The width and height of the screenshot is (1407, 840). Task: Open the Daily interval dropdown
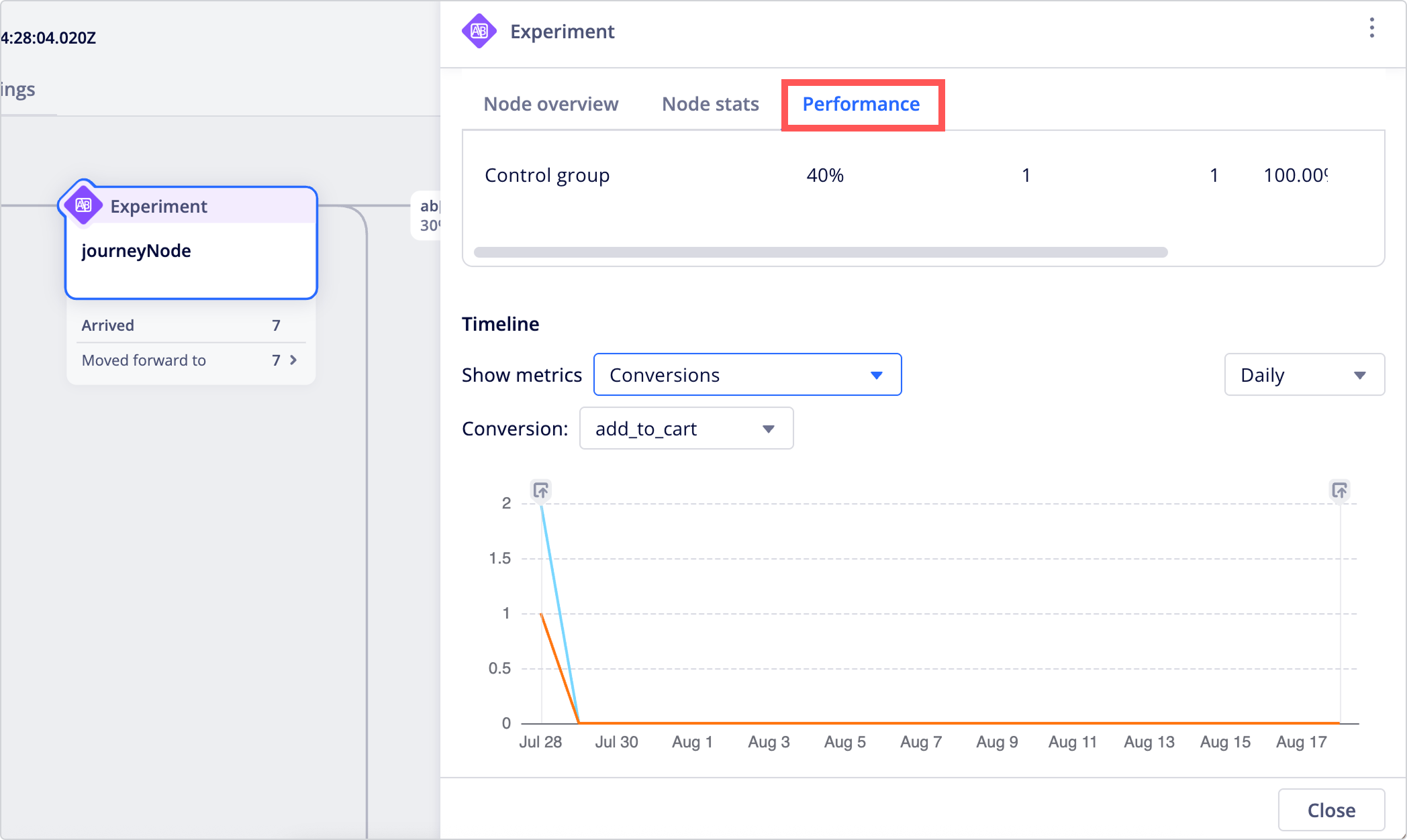click(x=1304, y=374)
